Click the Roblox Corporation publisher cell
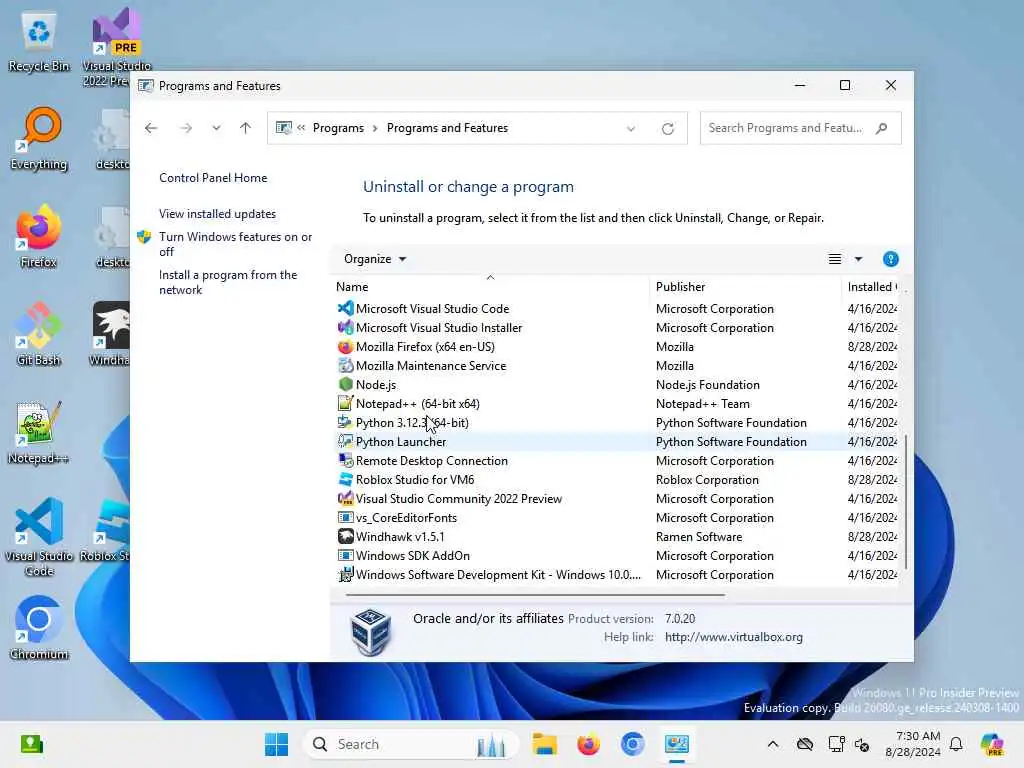1024x768 pixels. tap(707, 480)
